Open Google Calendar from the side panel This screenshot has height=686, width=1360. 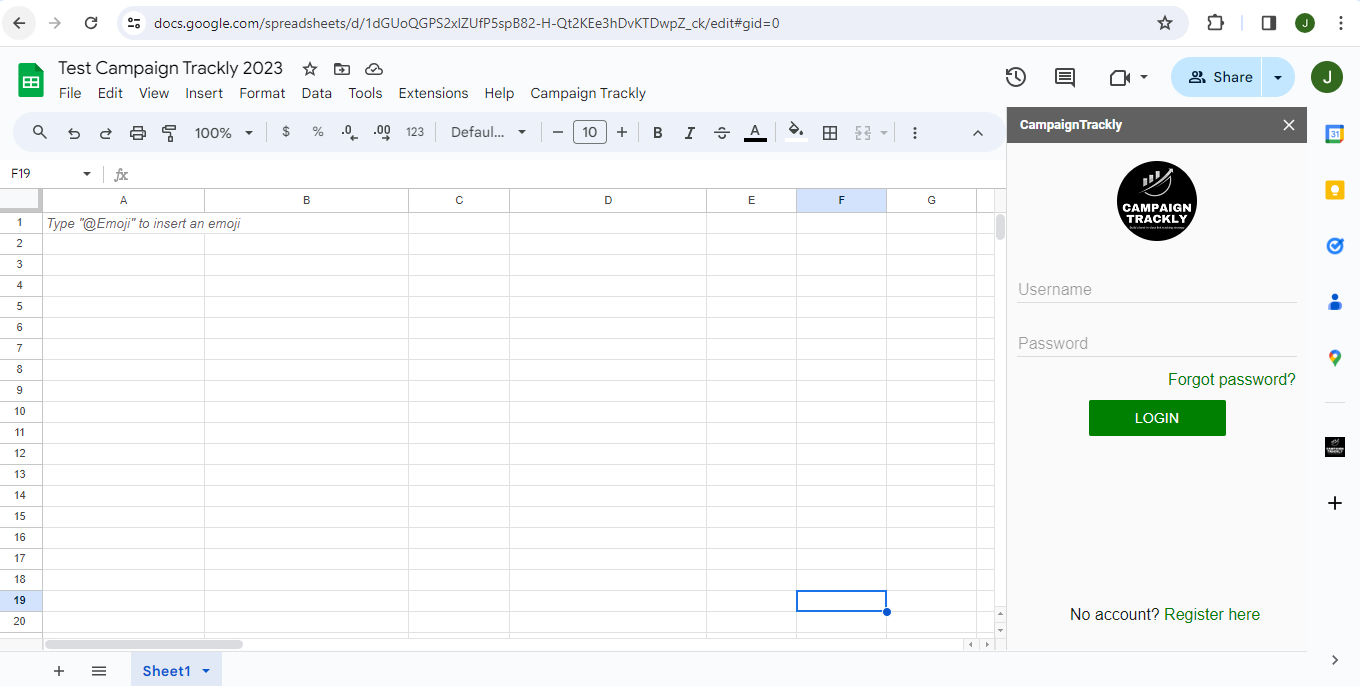click(x=1334, y=133)
